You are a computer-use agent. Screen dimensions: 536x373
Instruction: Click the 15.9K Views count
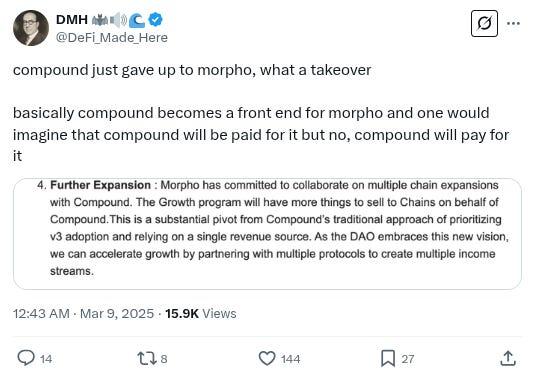click(x=201, y=314)
